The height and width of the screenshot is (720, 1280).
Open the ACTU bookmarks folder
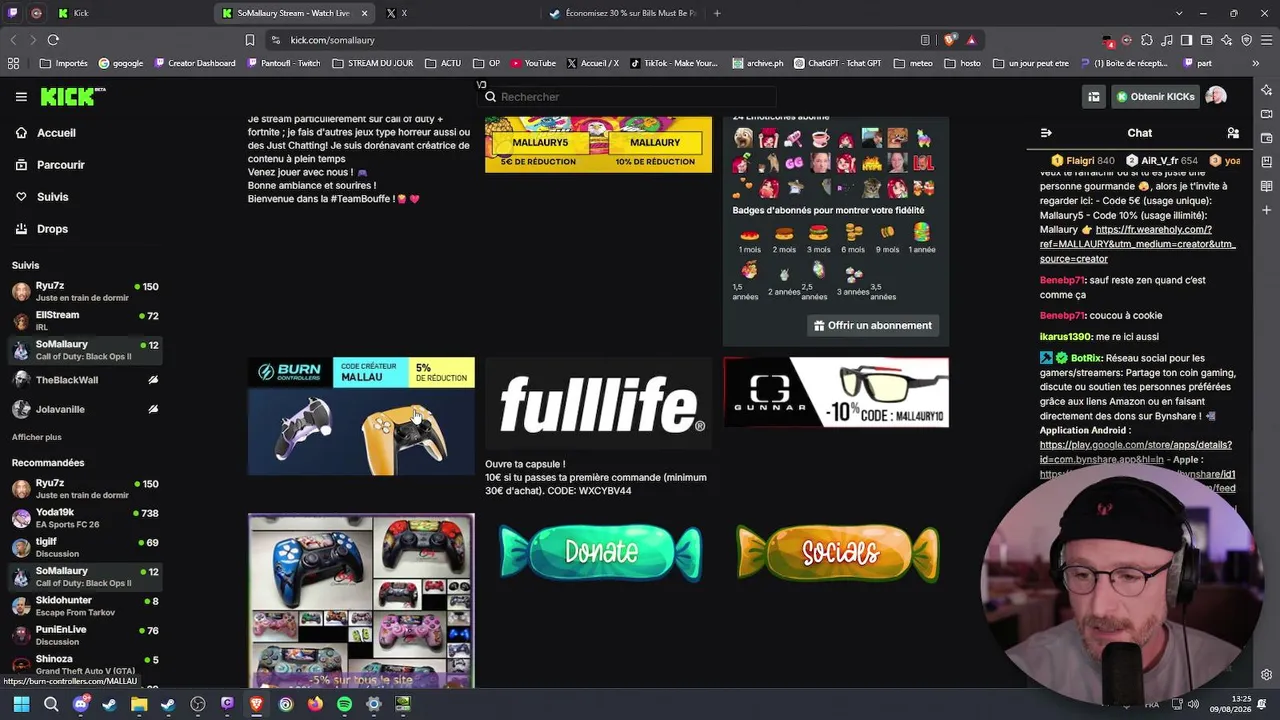pos(443,63)
